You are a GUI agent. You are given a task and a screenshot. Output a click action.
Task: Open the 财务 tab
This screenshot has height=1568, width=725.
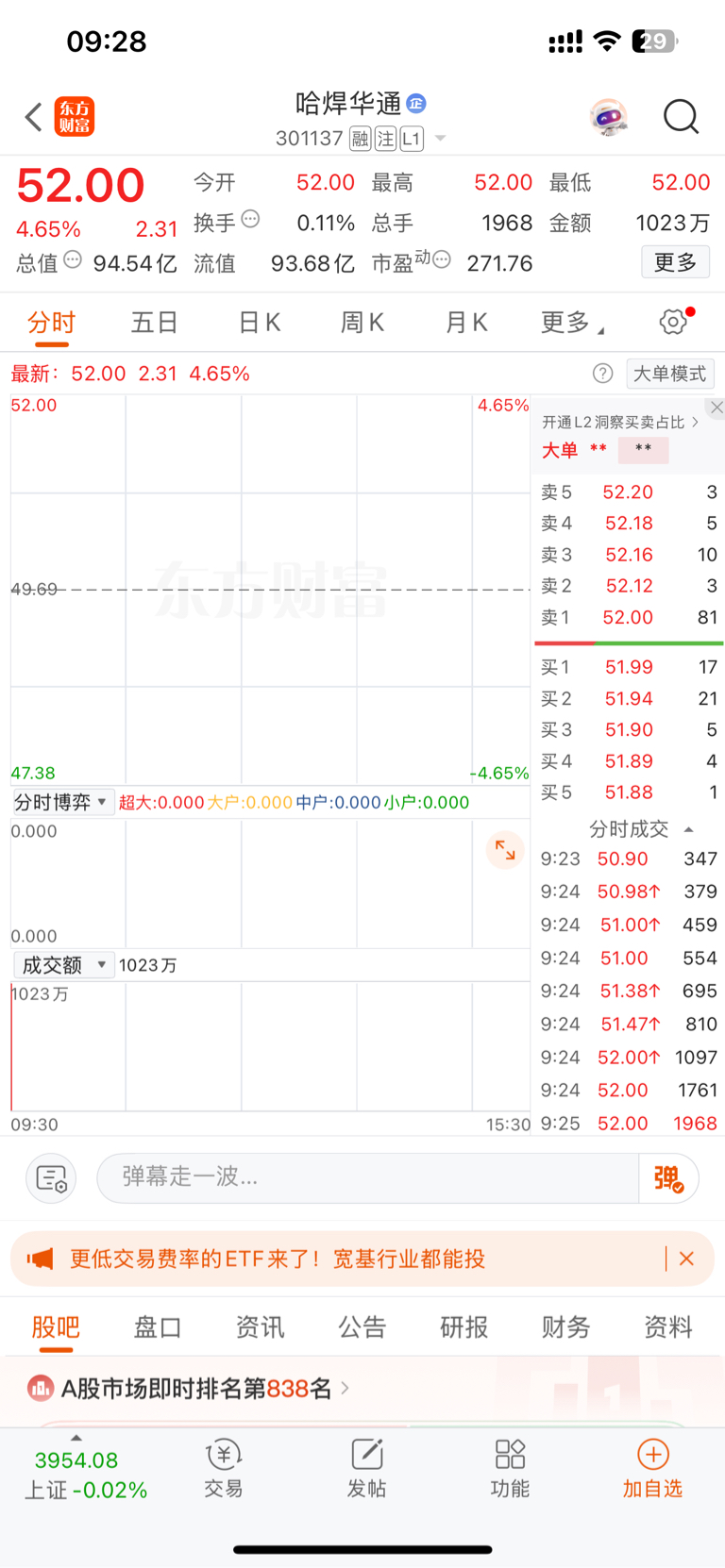coord(566,1327)
